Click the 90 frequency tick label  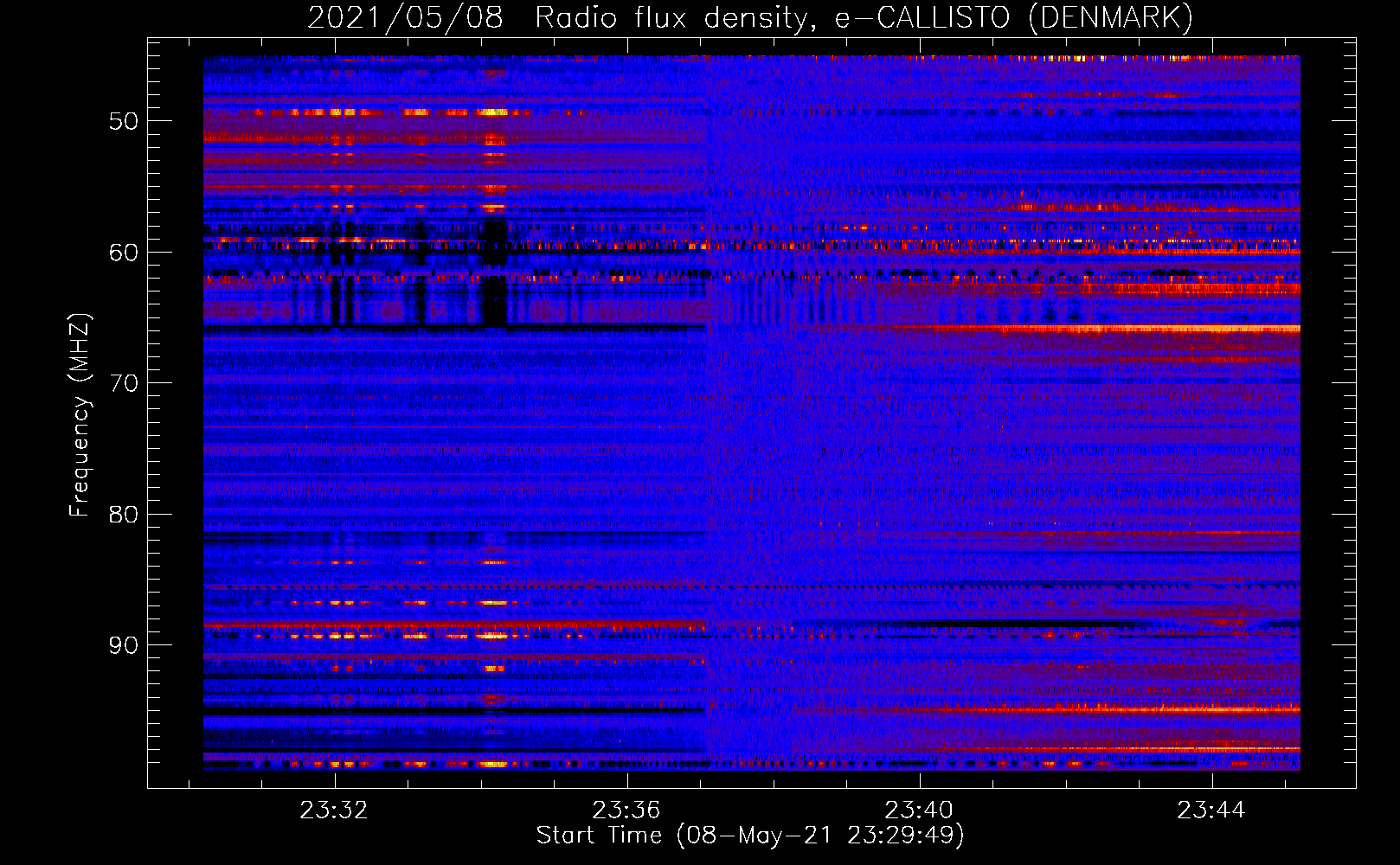pyautogui.click(x=124, y=645)
